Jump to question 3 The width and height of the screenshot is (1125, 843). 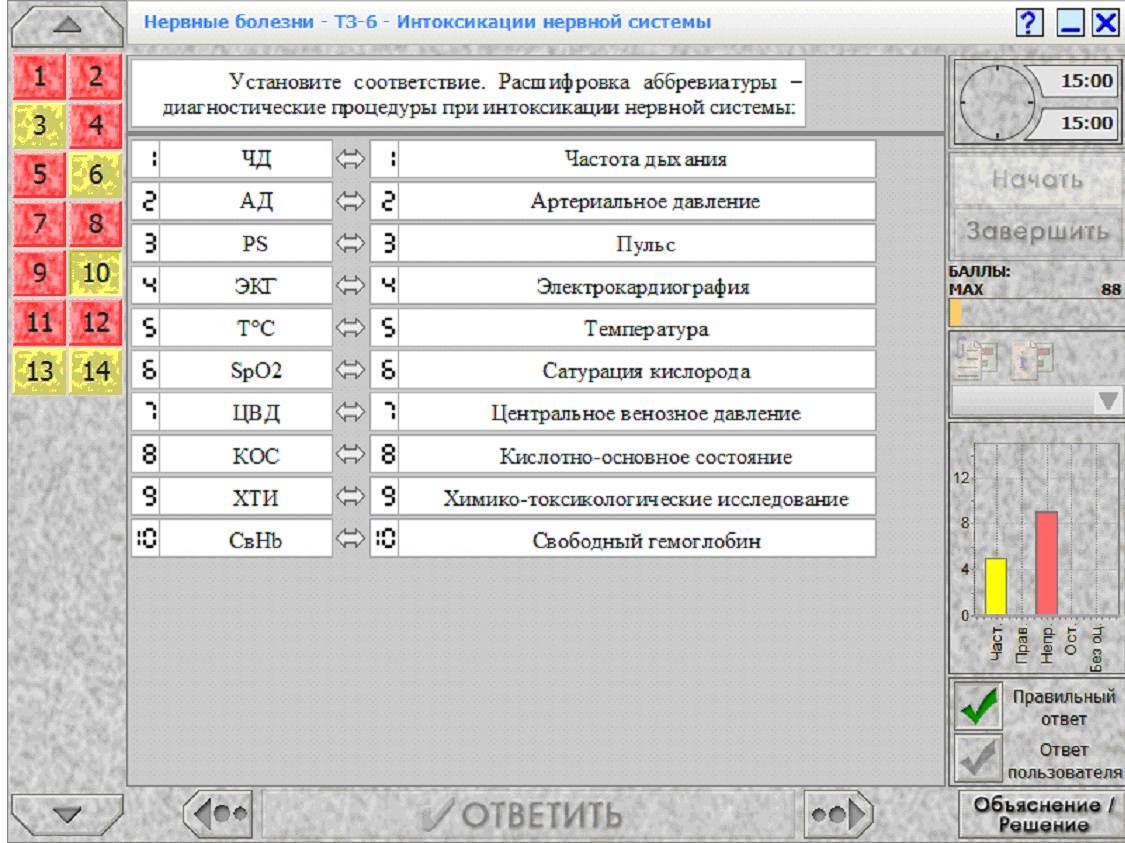click(x=39, y=125)
